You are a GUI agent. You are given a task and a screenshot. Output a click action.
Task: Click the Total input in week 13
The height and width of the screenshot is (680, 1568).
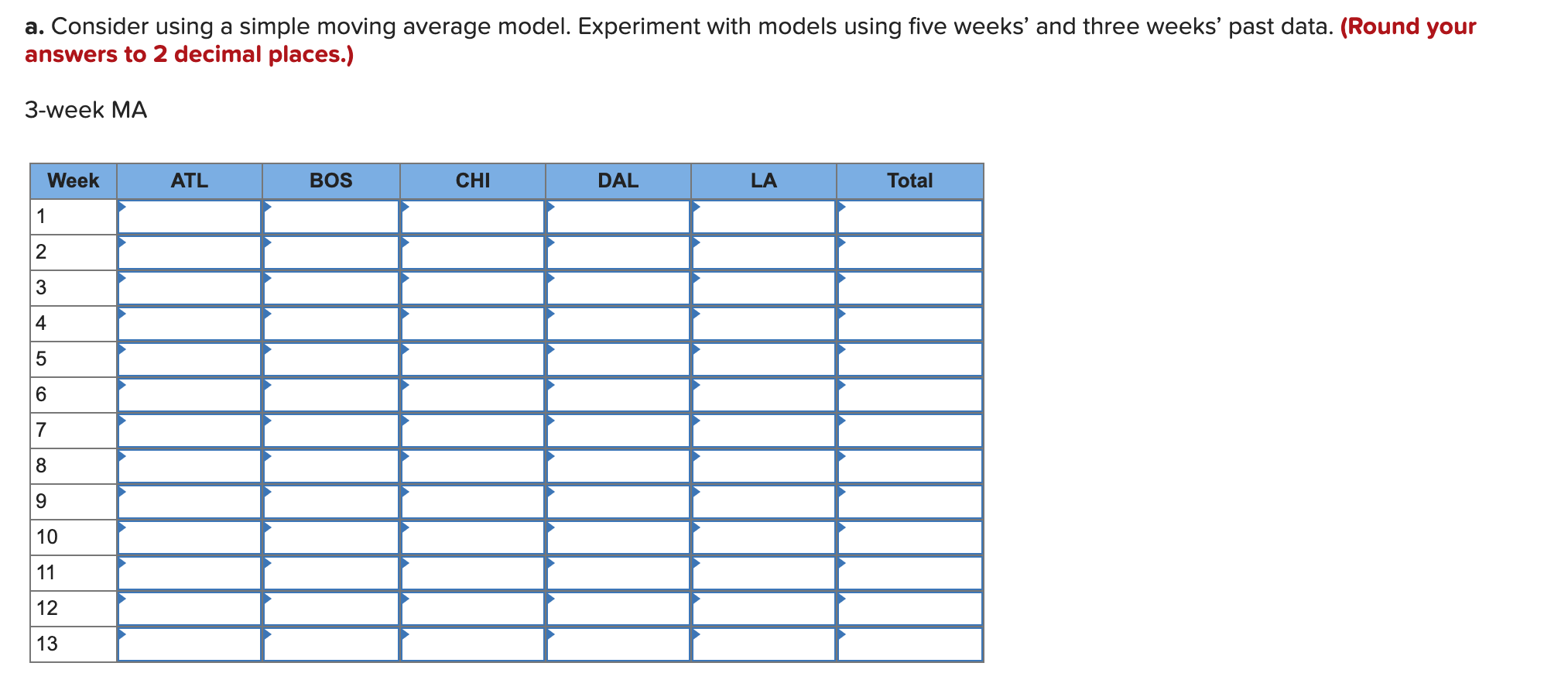pos(910,644)
